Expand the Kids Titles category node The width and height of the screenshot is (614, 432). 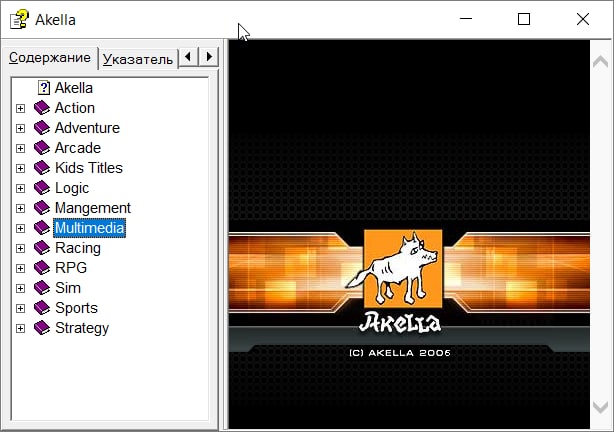click(20, 168)
